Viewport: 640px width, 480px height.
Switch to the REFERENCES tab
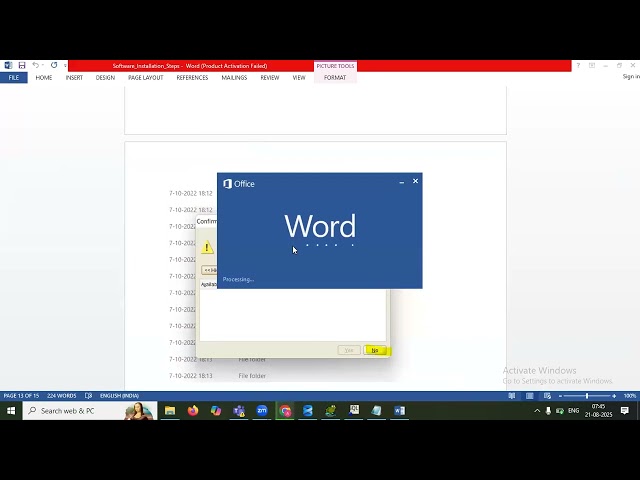(192, 78)
